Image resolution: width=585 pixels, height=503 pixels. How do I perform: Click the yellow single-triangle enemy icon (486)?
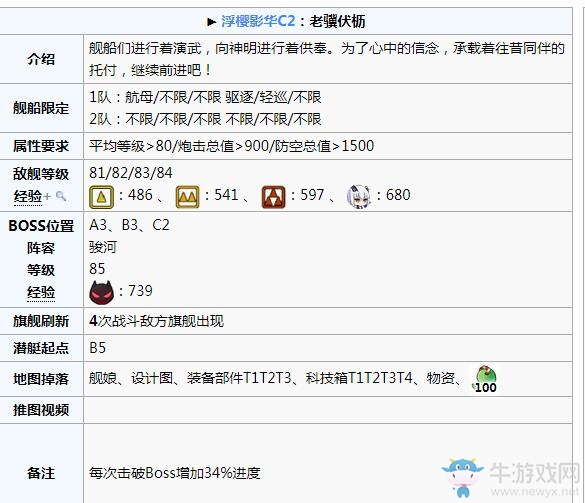(x=101, y=197)
